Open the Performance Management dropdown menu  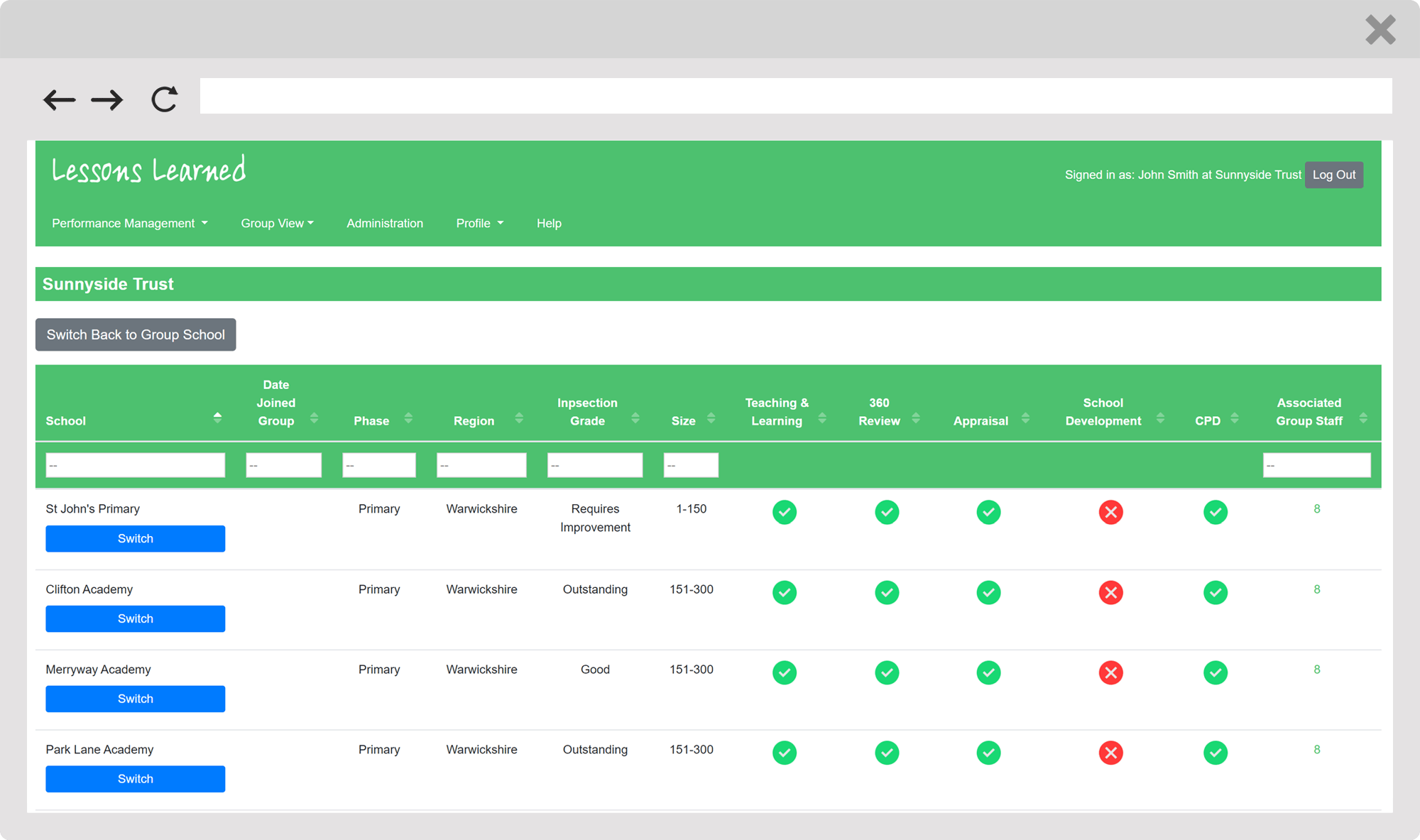130,224
